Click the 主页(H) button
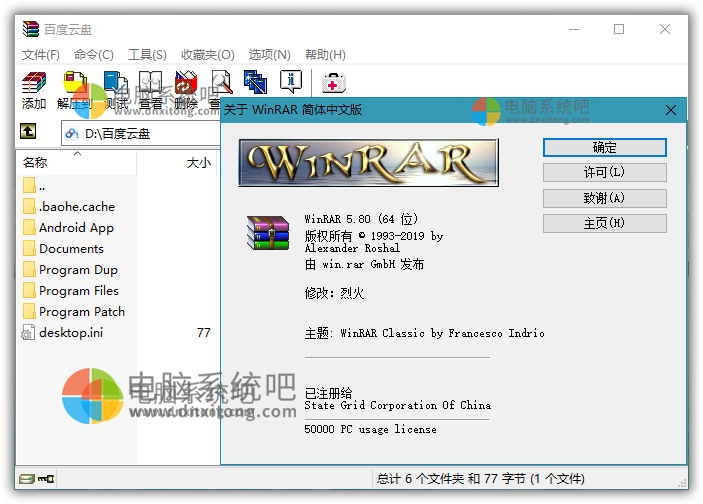703x504 pixels. pos(604,223)
